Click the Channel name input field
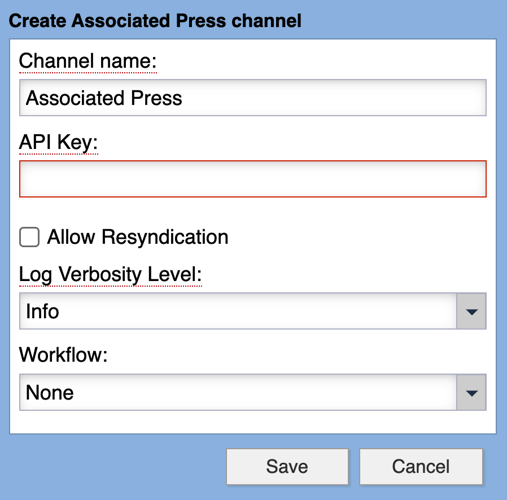The width and height of the screenshot is (507, 500). coord(253,98)
